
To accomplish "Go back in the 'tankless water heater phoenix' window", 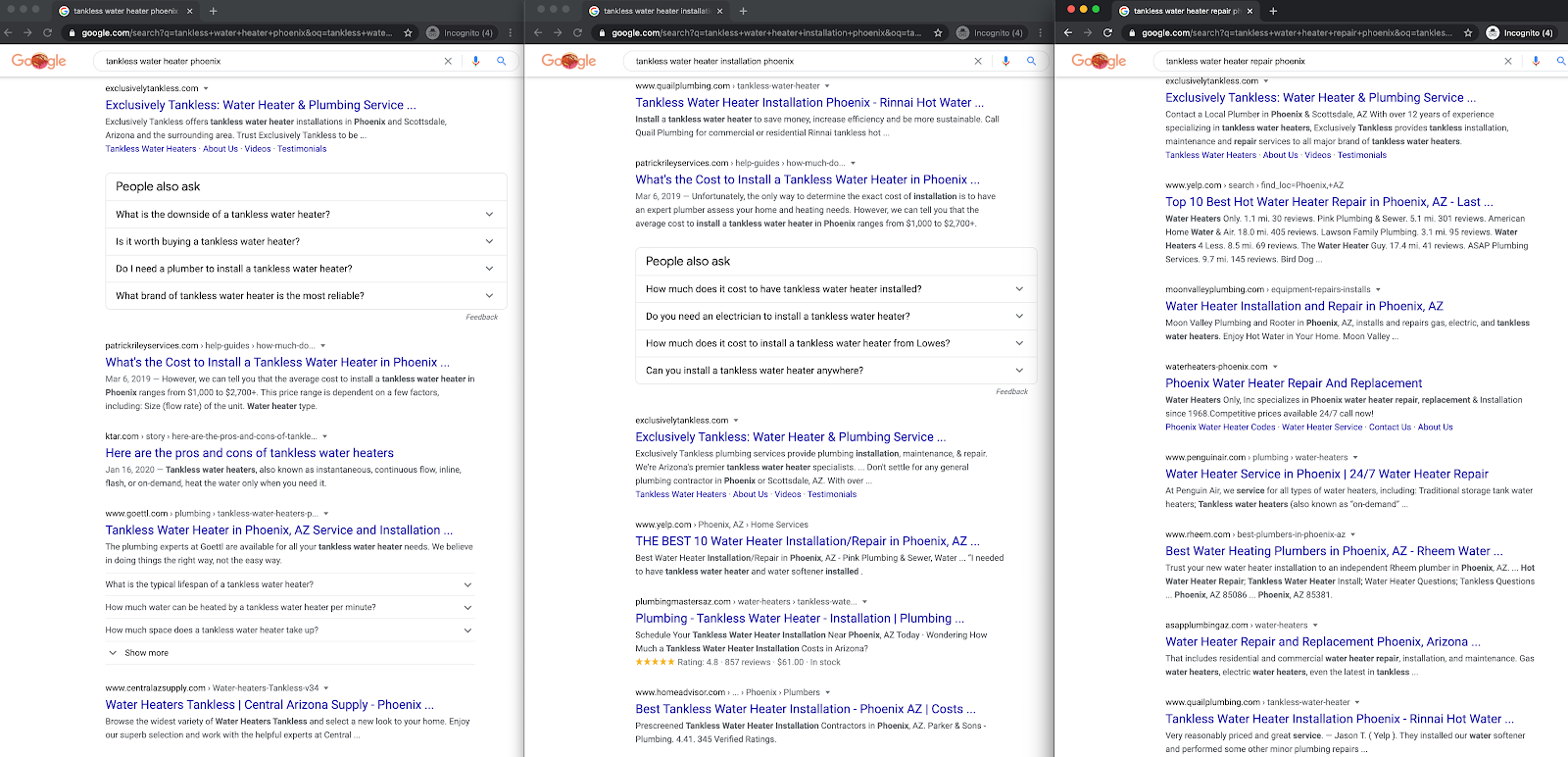I will pos(8,32).
